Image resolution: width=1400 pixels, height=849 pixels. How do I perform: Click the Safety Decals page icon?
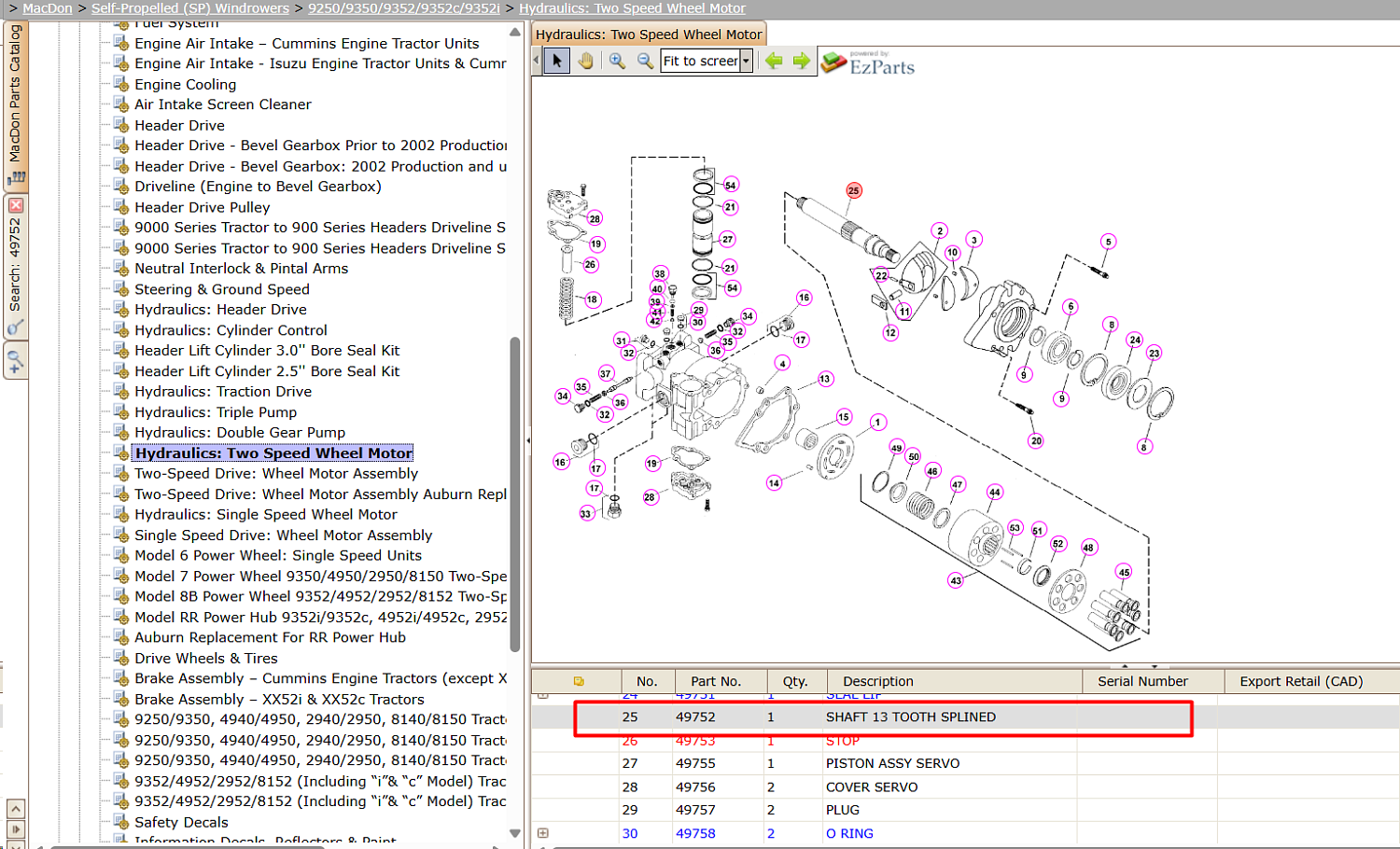pyautogui.click(x=120, y=821)
